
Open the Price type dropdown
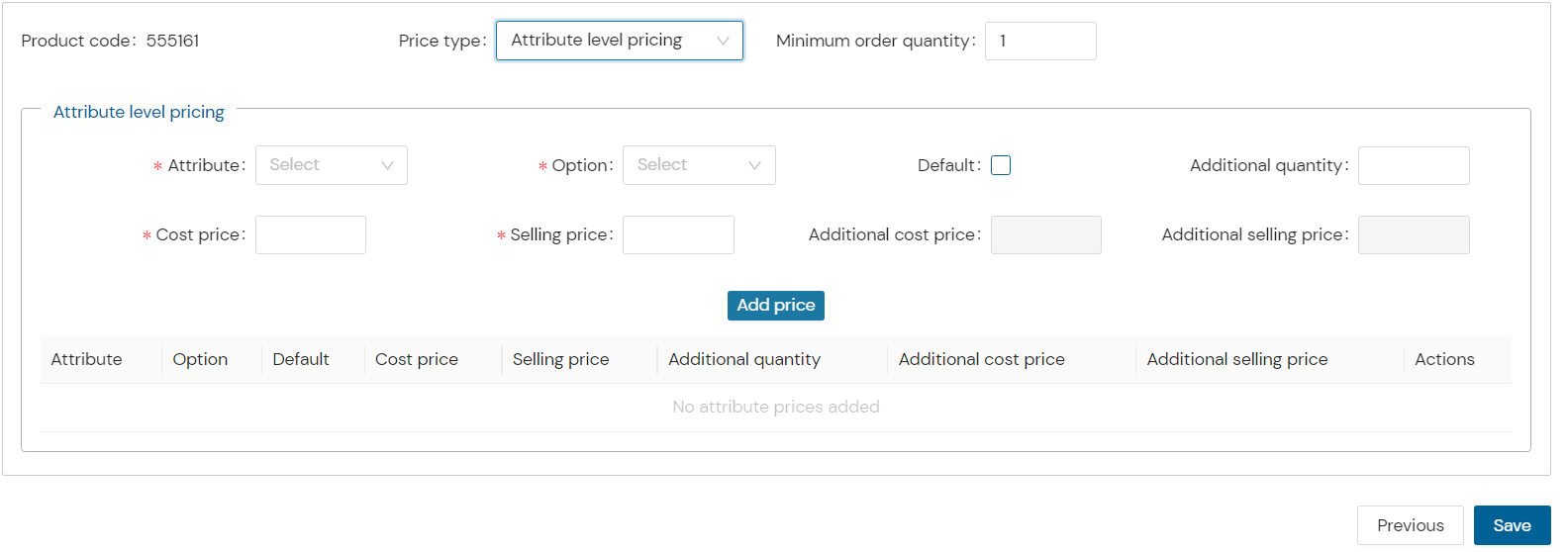tap(619, 41)
